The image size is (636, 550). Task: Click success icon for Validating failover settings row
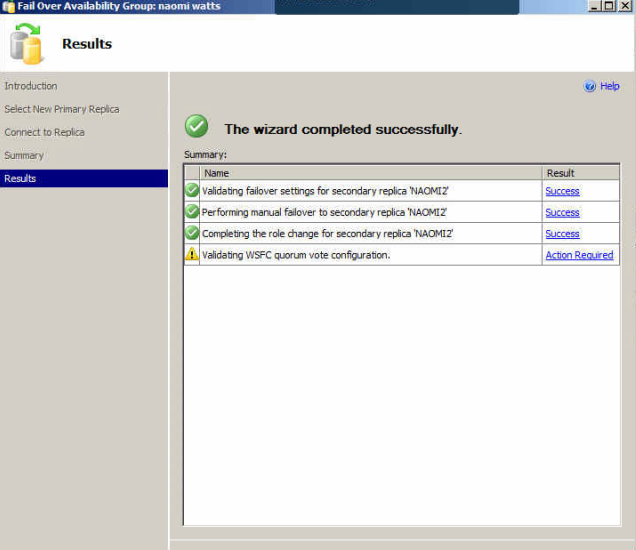(x=192, y=190)
